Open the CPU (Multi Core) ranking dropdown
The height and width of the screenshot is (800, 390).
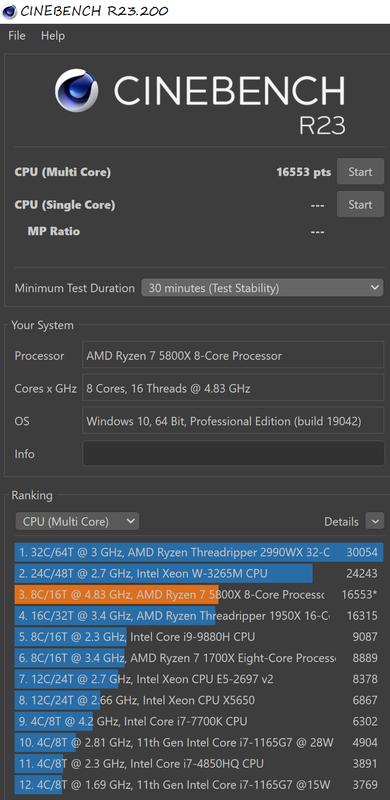(x=77, y=521)
